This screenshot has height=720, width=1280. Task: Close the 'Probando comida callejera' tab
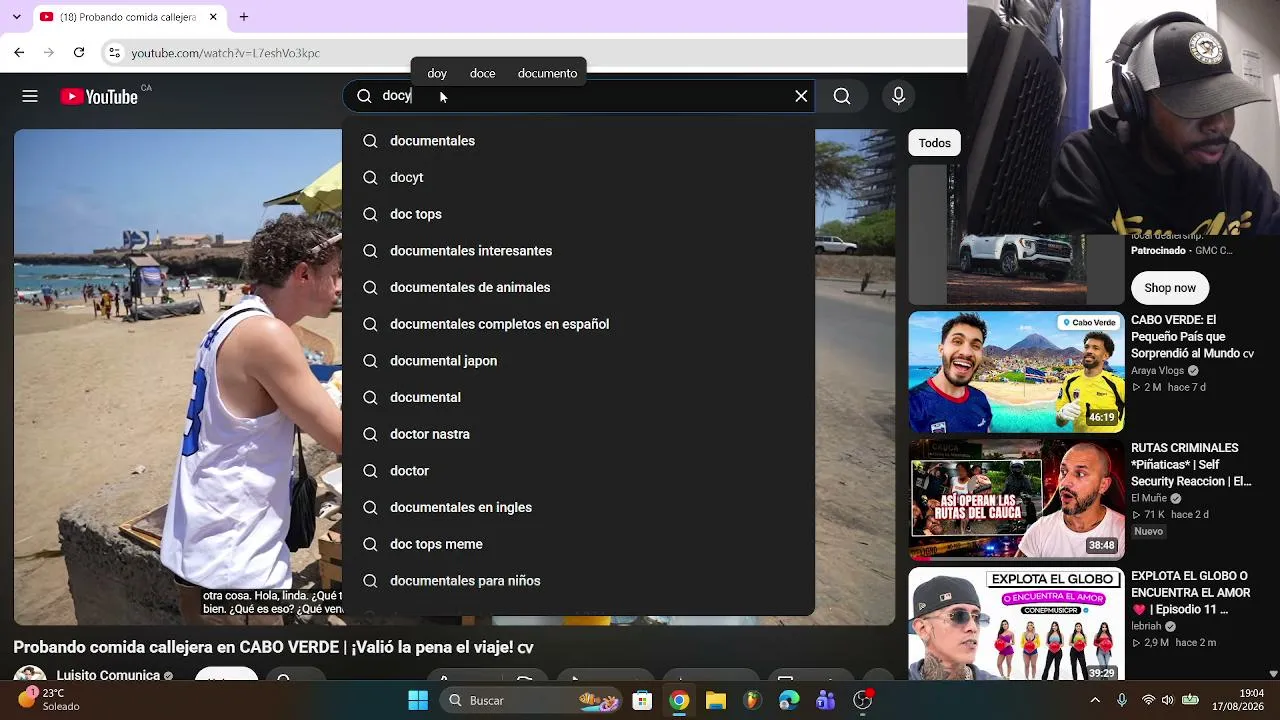tap(213, 17)
